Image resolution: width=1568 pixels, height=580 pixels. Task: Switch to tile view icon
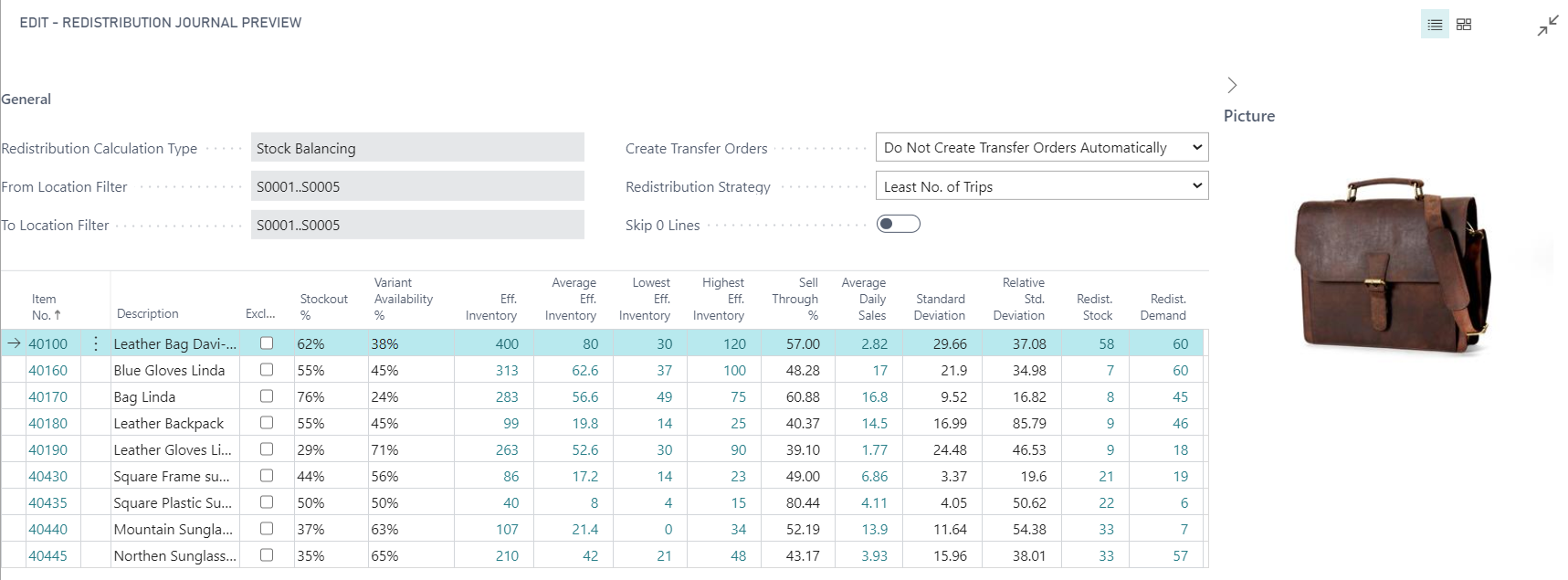(x=1464, y=25)
